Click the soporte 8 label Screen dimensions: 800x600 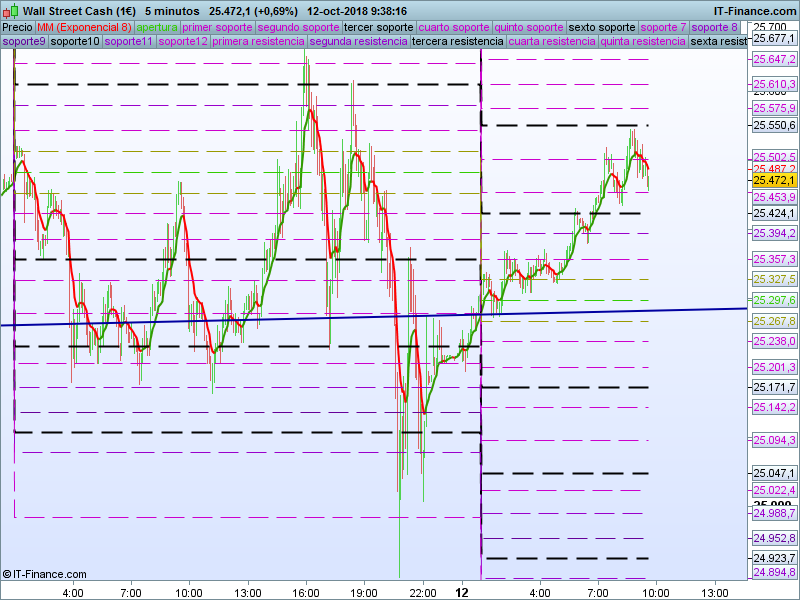pyautogui.click(x=714, y=27)
